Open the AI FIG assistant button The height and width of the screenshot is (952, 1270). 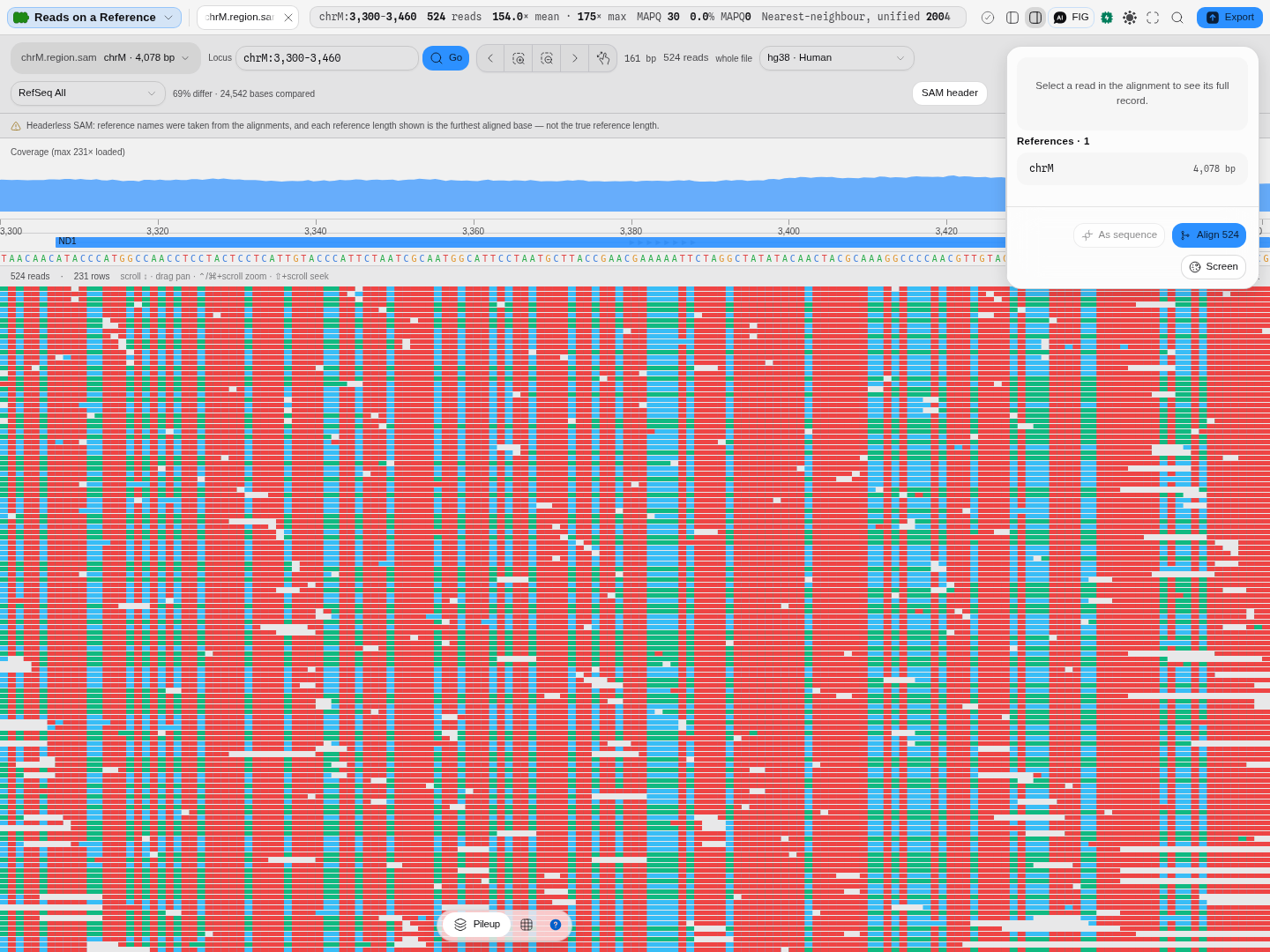pyautogui.click(x=1072, y=18)
